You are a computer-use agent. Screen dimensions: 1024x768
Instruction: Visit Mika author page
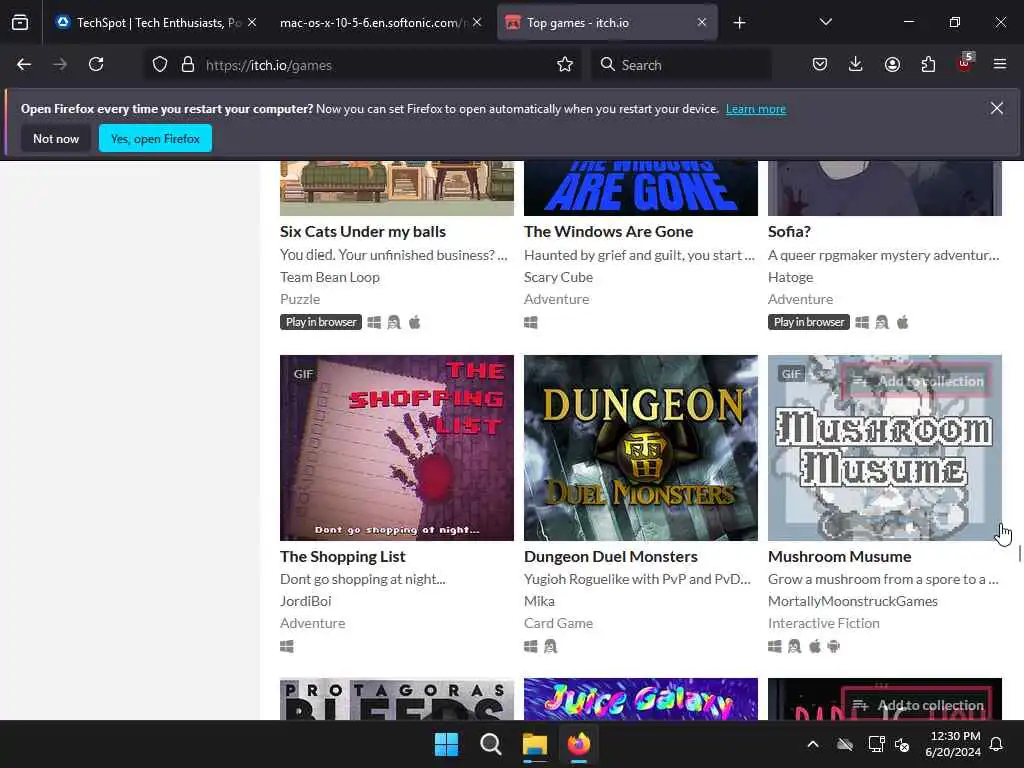pos(539,601)
